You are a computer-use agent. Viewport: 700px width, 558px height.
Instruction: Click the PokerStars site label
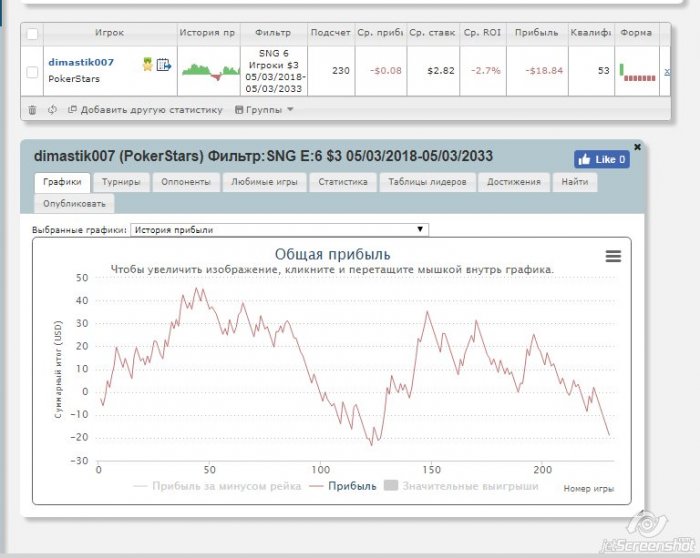74,79
